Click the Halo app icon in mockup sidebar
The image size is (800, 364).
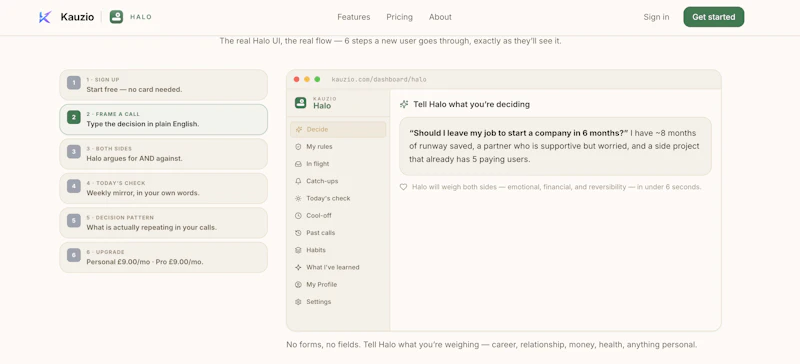point(301,103)
